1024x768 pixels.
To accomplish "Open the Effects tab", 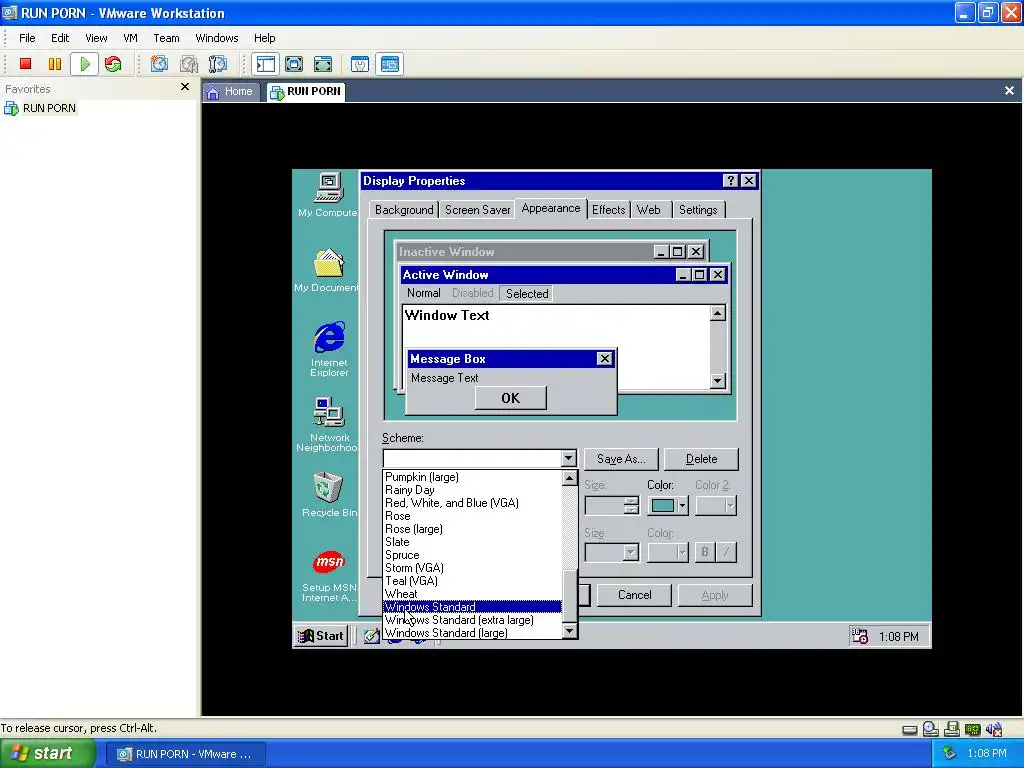I will [x=609, y=210].
